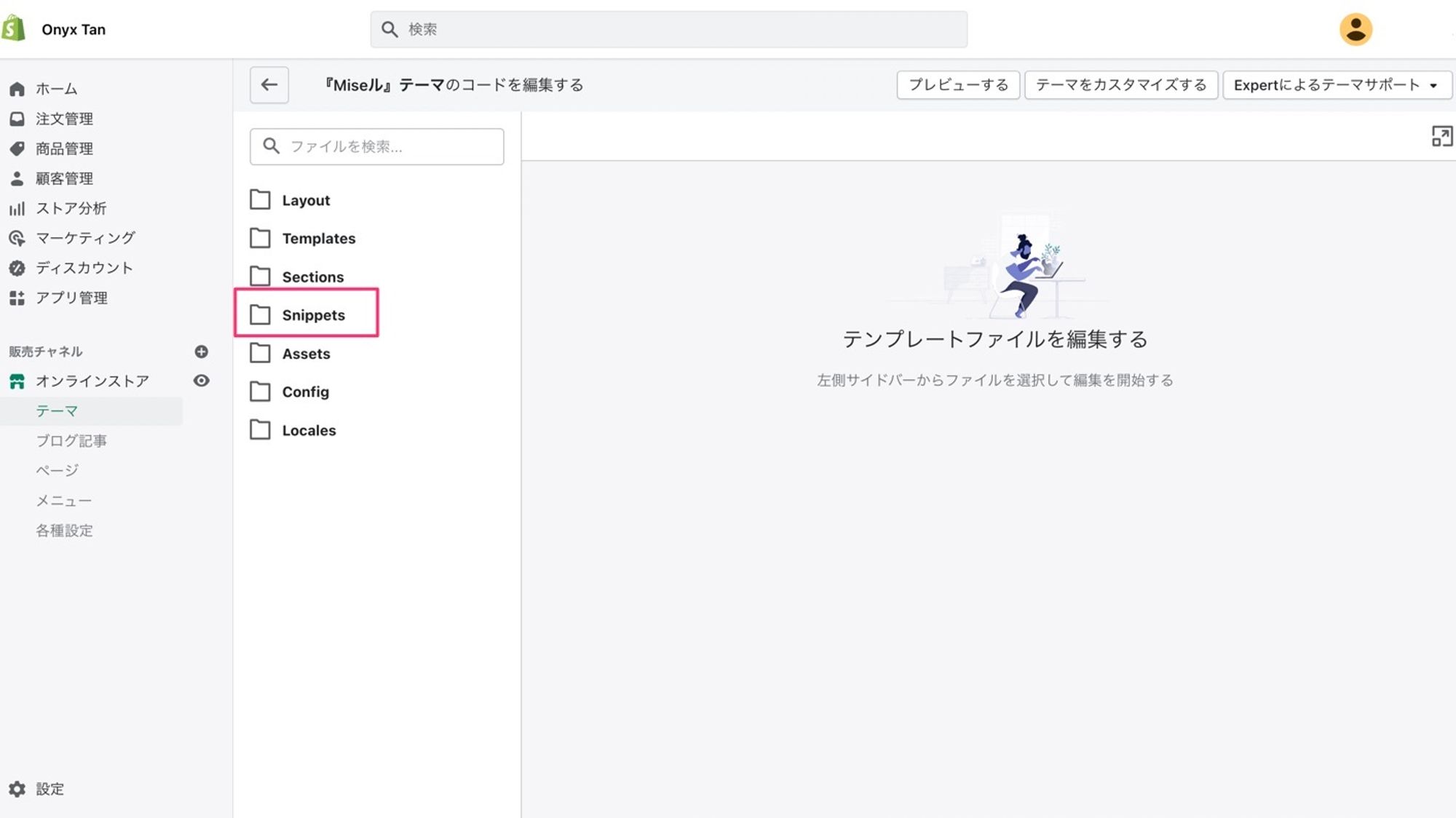Open ディスカウント in the sidebar
The height and width of the screenshot is (818, 1456).
coord(84,268)
